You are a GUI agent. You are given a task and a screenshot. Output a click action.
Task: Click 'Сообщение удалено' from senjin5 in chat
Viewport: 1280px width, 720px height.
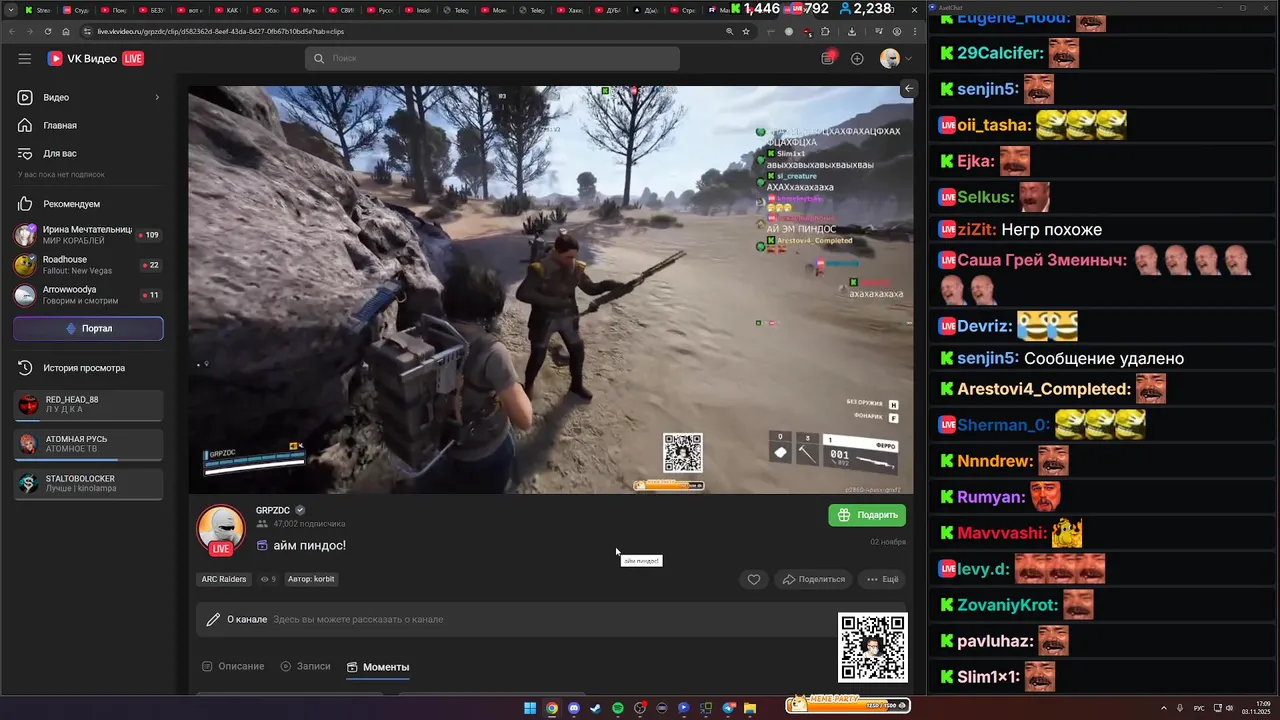[1104, 358]
